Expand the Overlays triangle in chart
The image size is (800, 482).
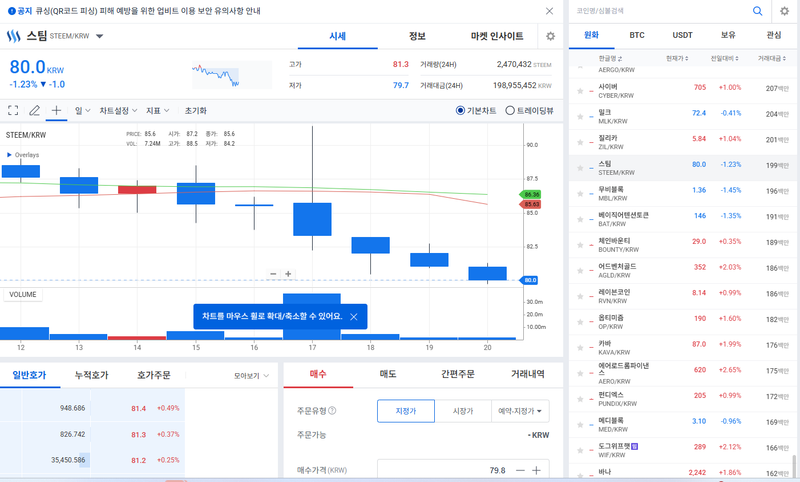click(9, 155)
